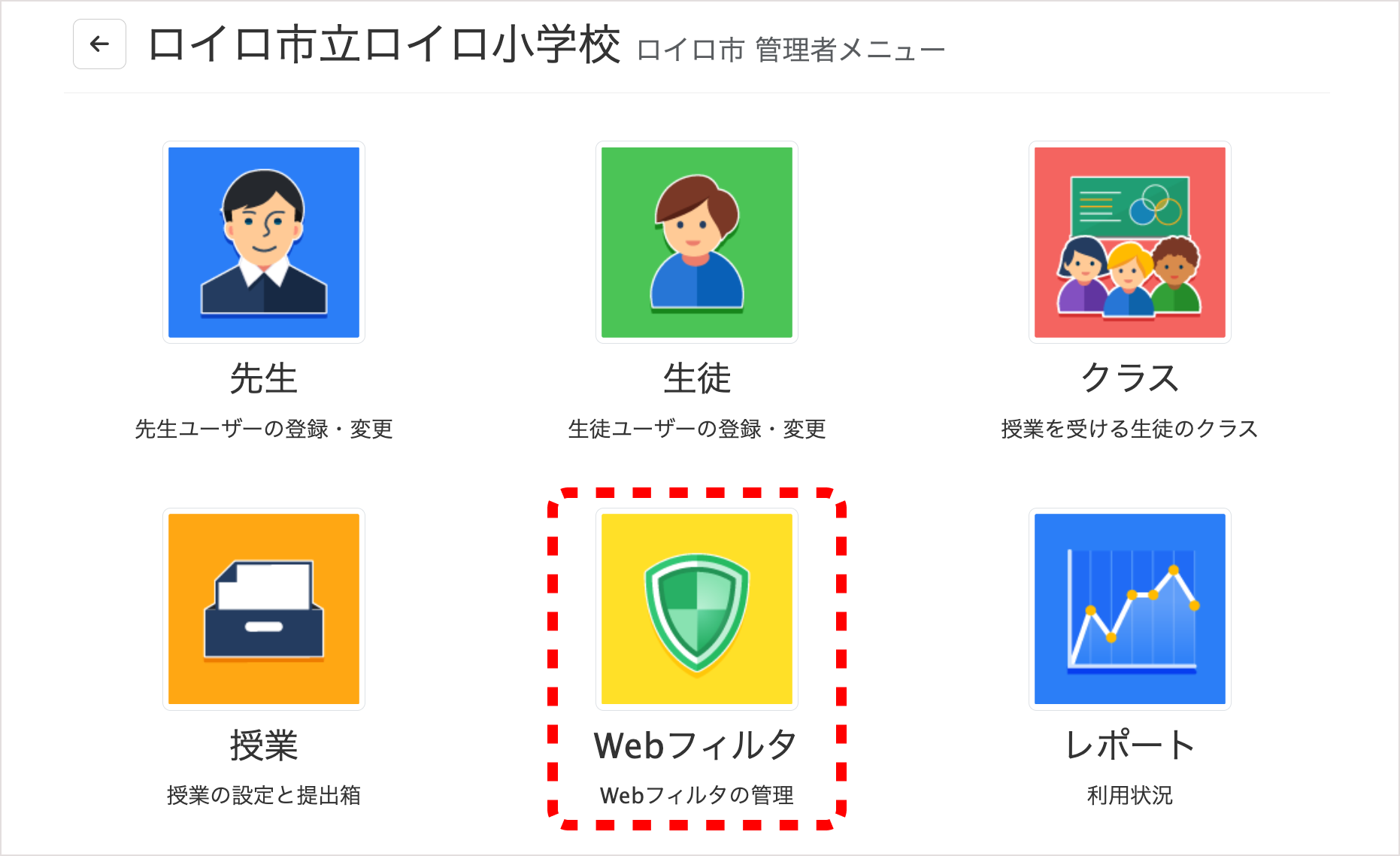Select 授業を受ける生徒のクラス description text
The image size is (1400, 856).
1130,429
